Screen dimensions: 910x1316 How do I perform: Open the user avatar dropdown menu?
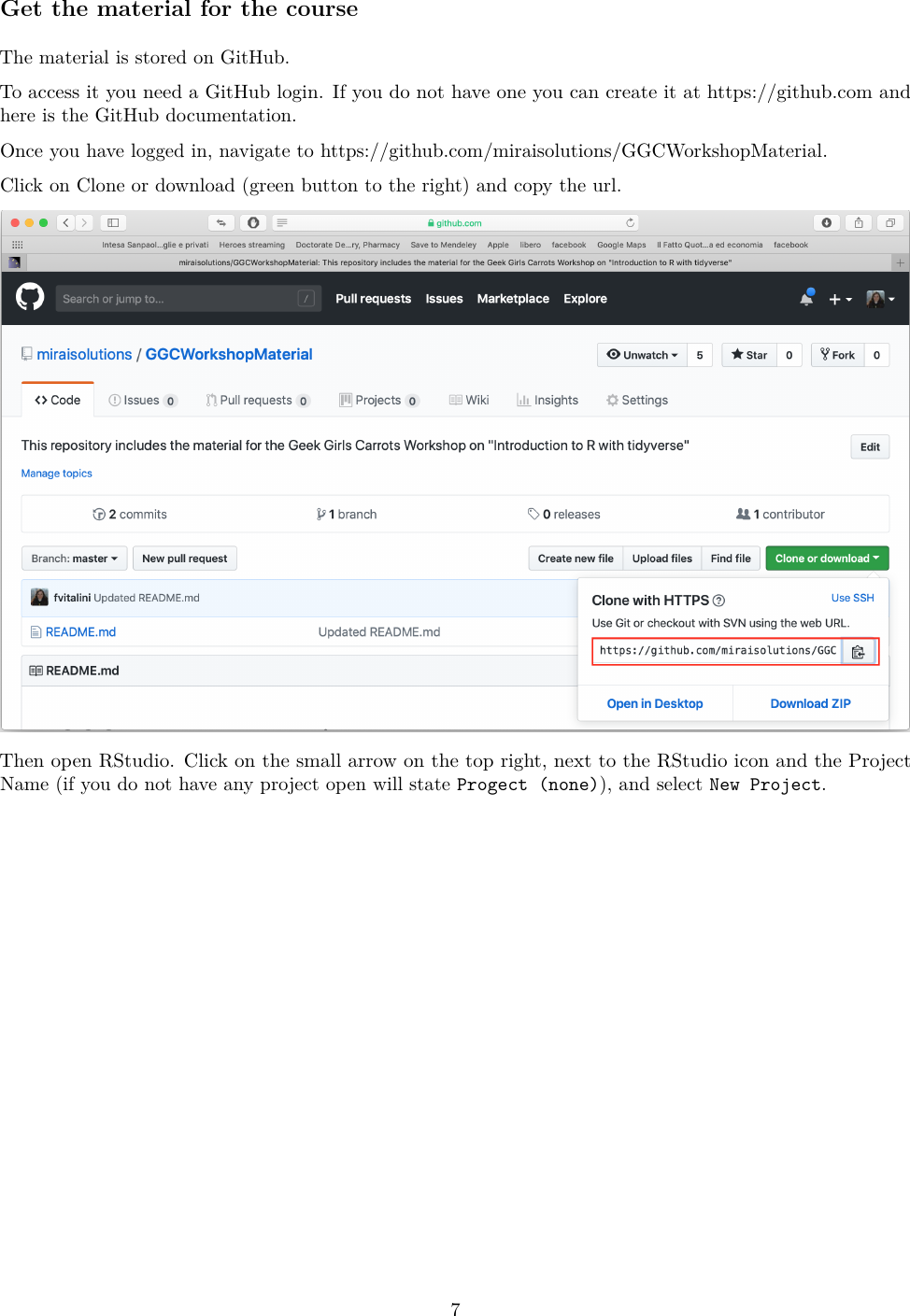coord(880,299)
